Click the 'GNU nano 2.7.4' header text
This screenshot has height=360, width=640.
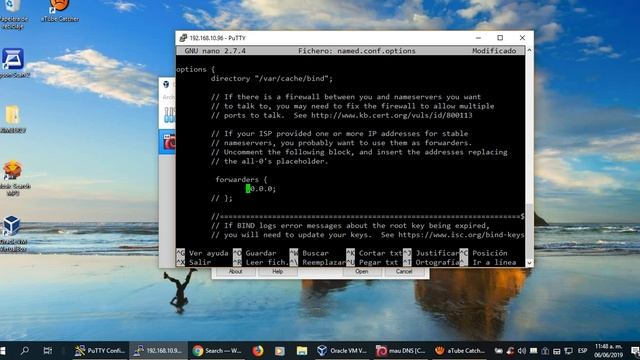coord(215,51)
